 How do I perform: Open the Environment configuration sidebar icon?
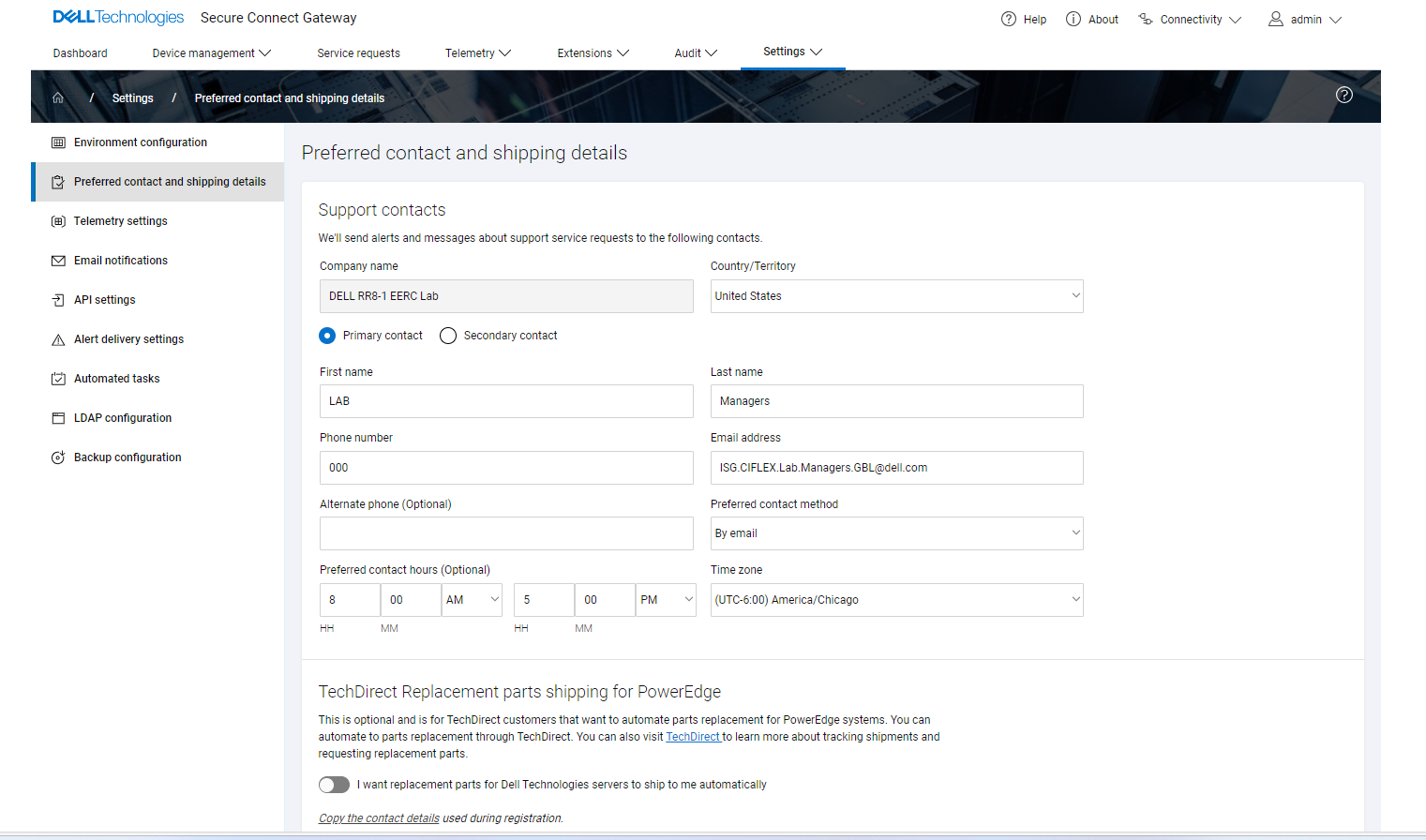[x=57, y=142]
